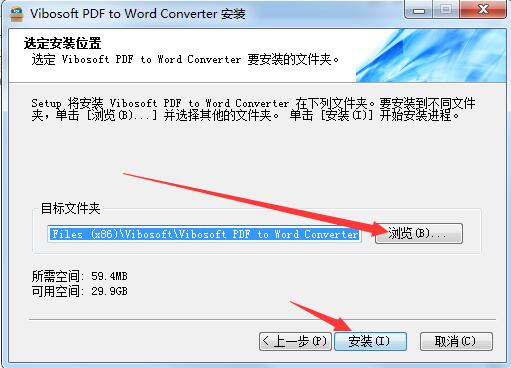This screenshot has width=511, height=368.
Task: Click the installer icon in title bar
Action: pos(16,14)
